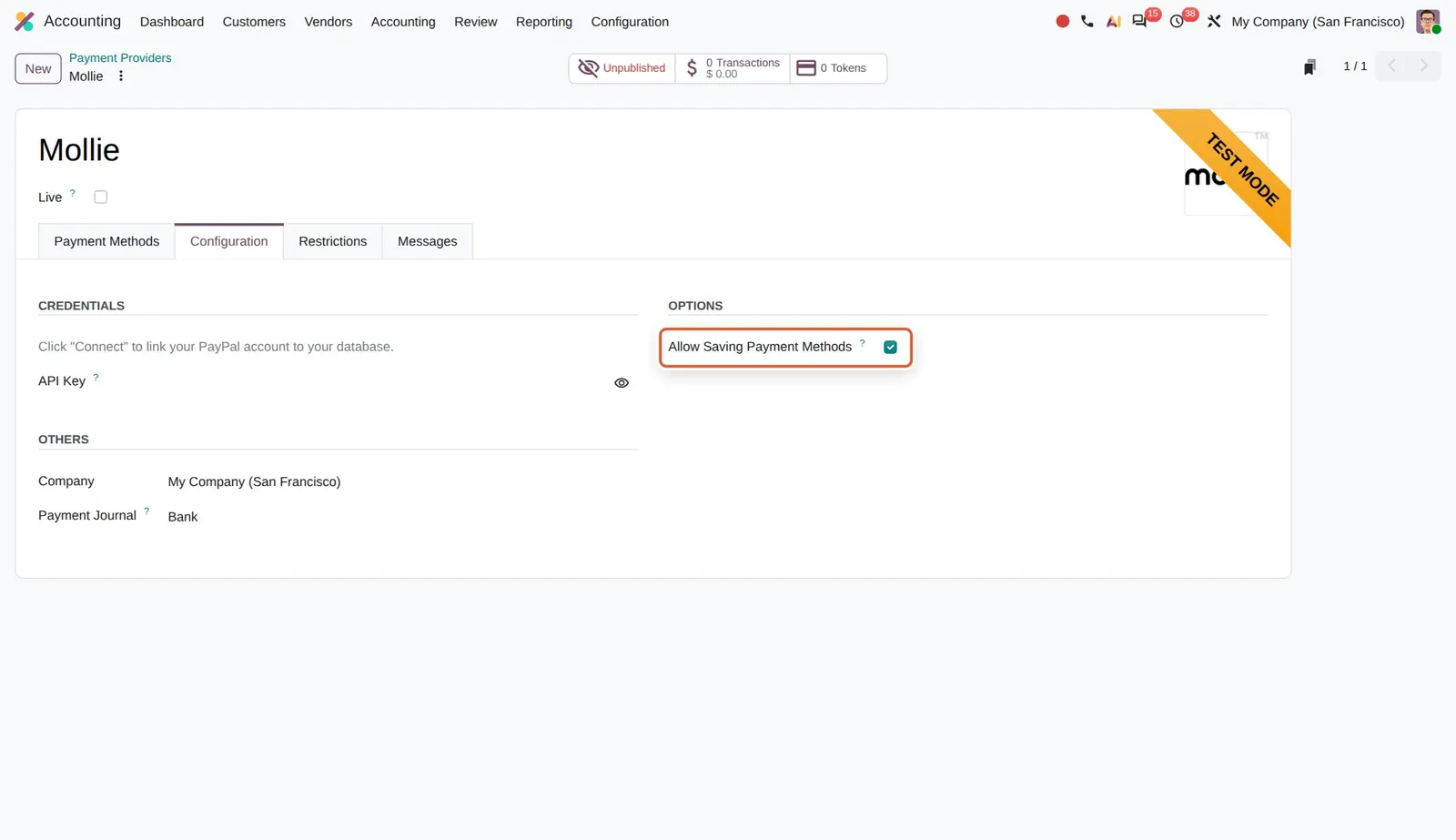
Task: Open the 0 Tokens stat button
Action: tap(838, 68)
